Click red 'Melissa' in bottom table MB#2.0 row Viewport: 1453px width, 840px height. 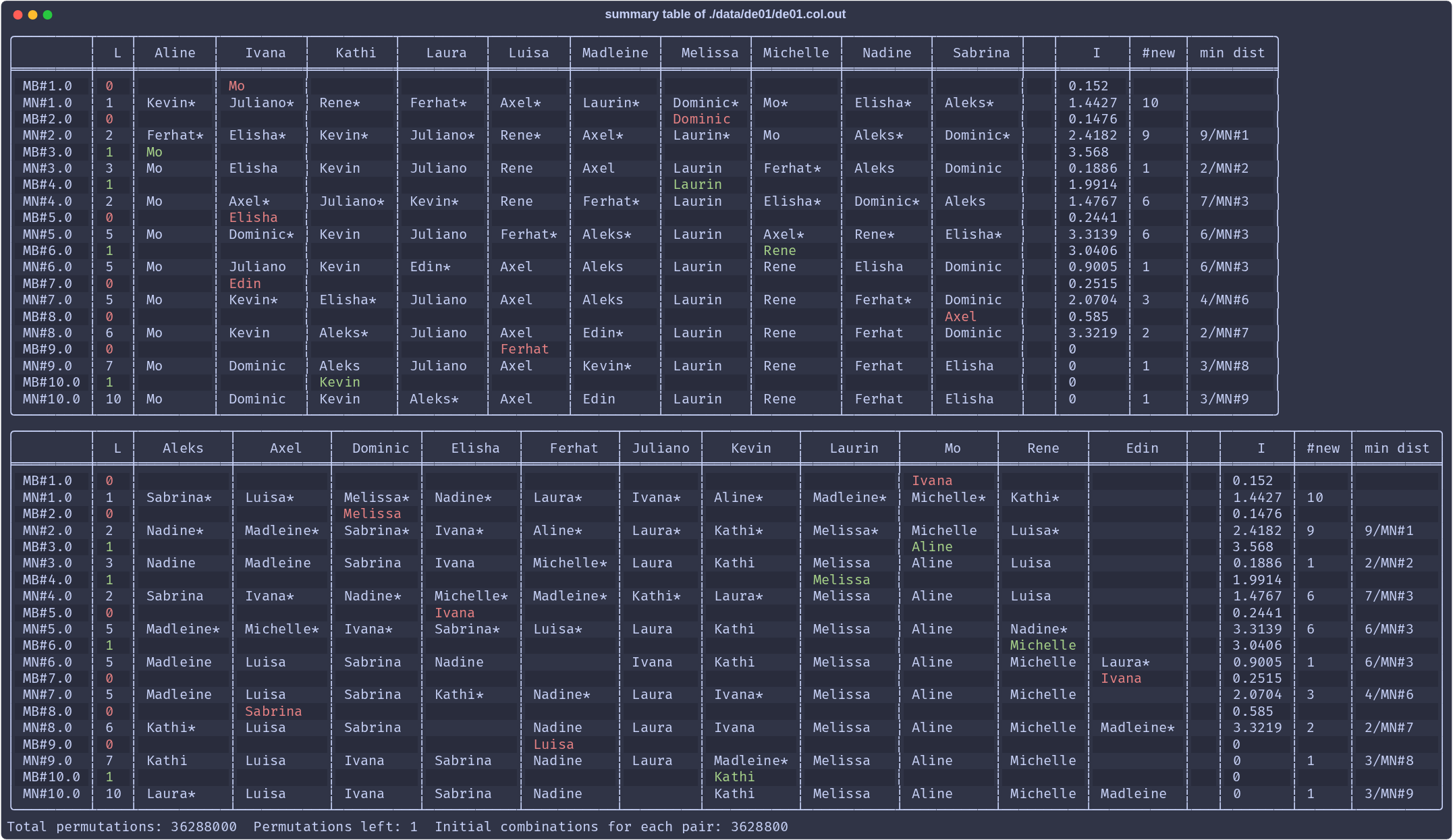coord(372,513)
